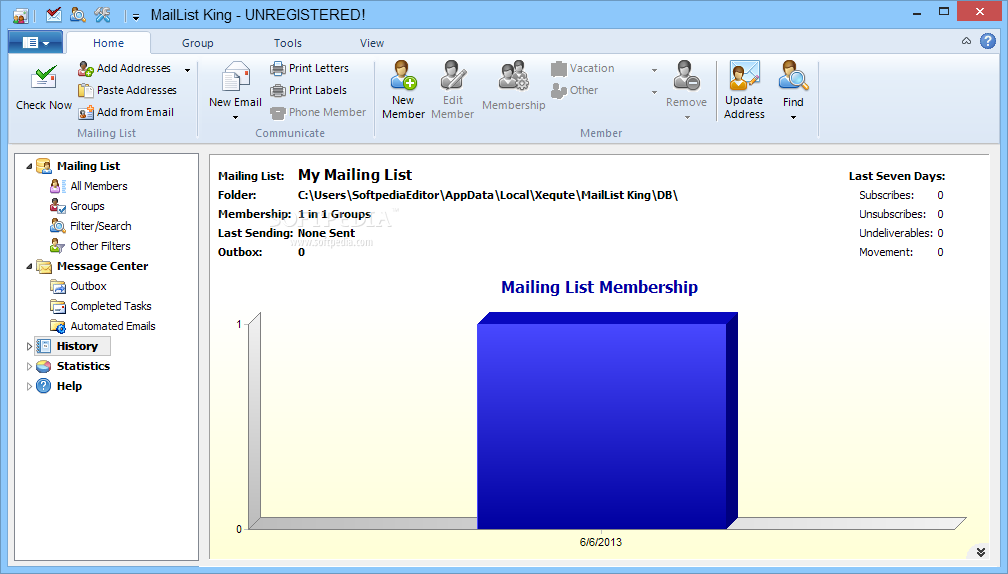Viewport: 1008px width, 574px height.
Task: Click the quick access tools icon
Action: [102, 14]
